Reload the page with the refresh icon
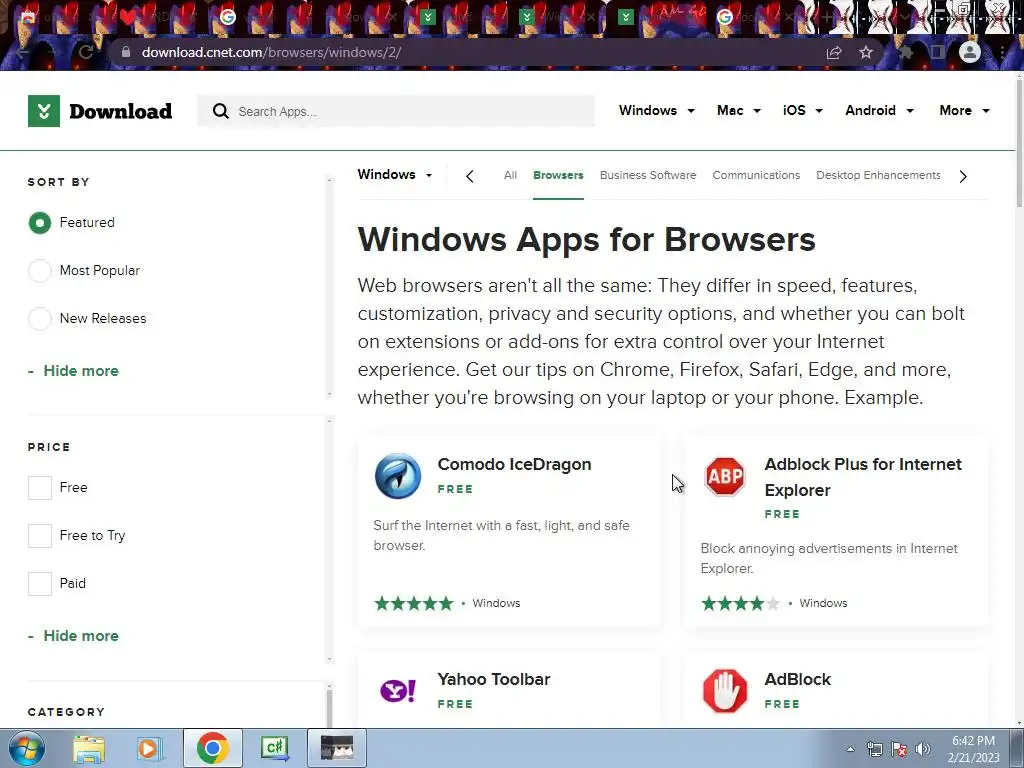This screenshot has height=768, width=1024. click(x=86, y=52)
